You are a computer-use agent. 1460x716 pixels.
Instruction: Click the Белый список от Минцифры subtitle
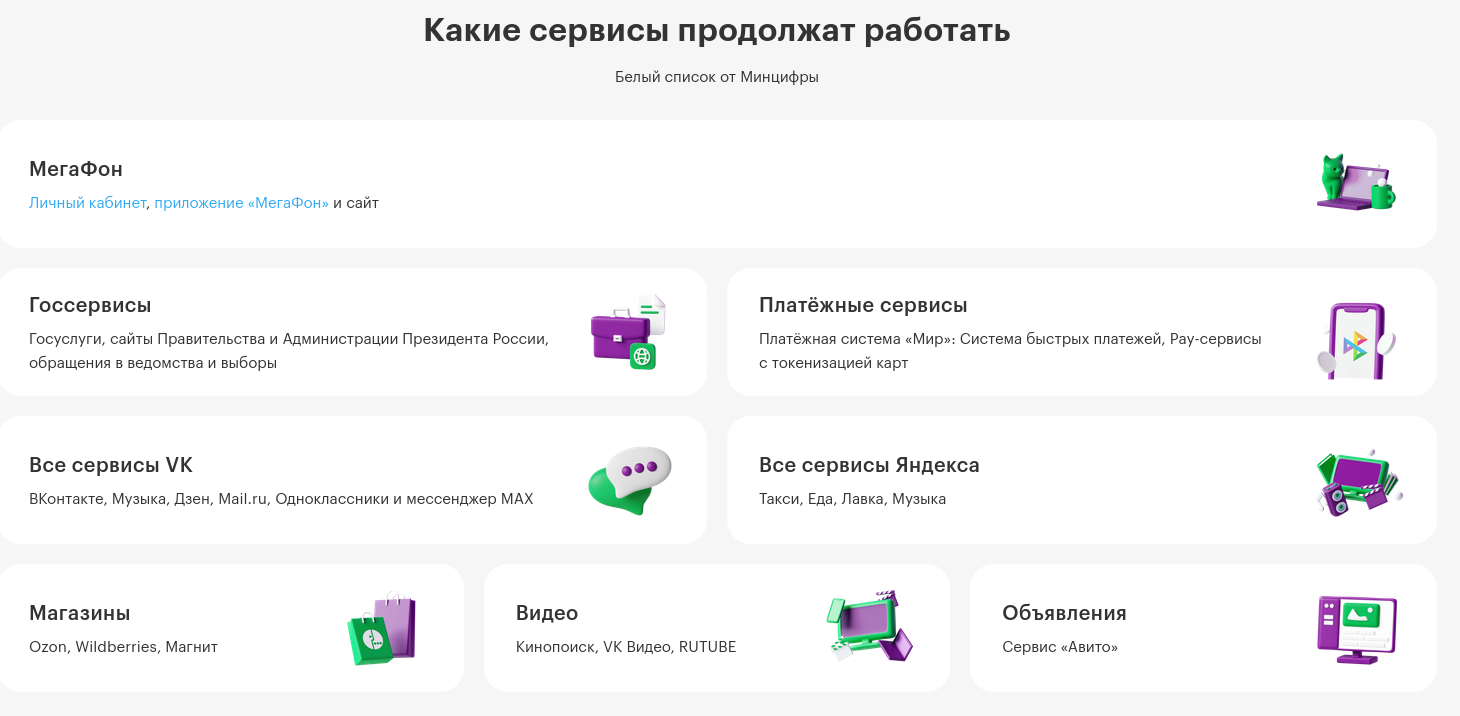(716, 77)
